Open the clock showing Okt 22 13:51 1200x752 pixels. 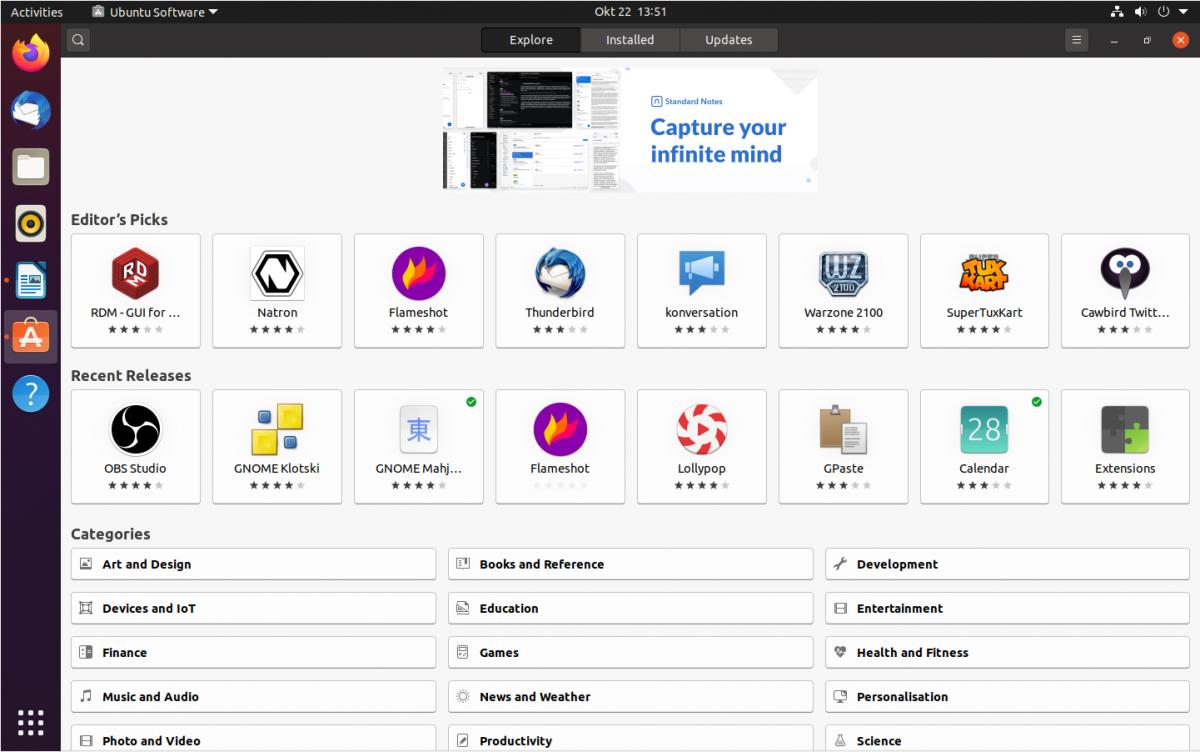[630, 12]
